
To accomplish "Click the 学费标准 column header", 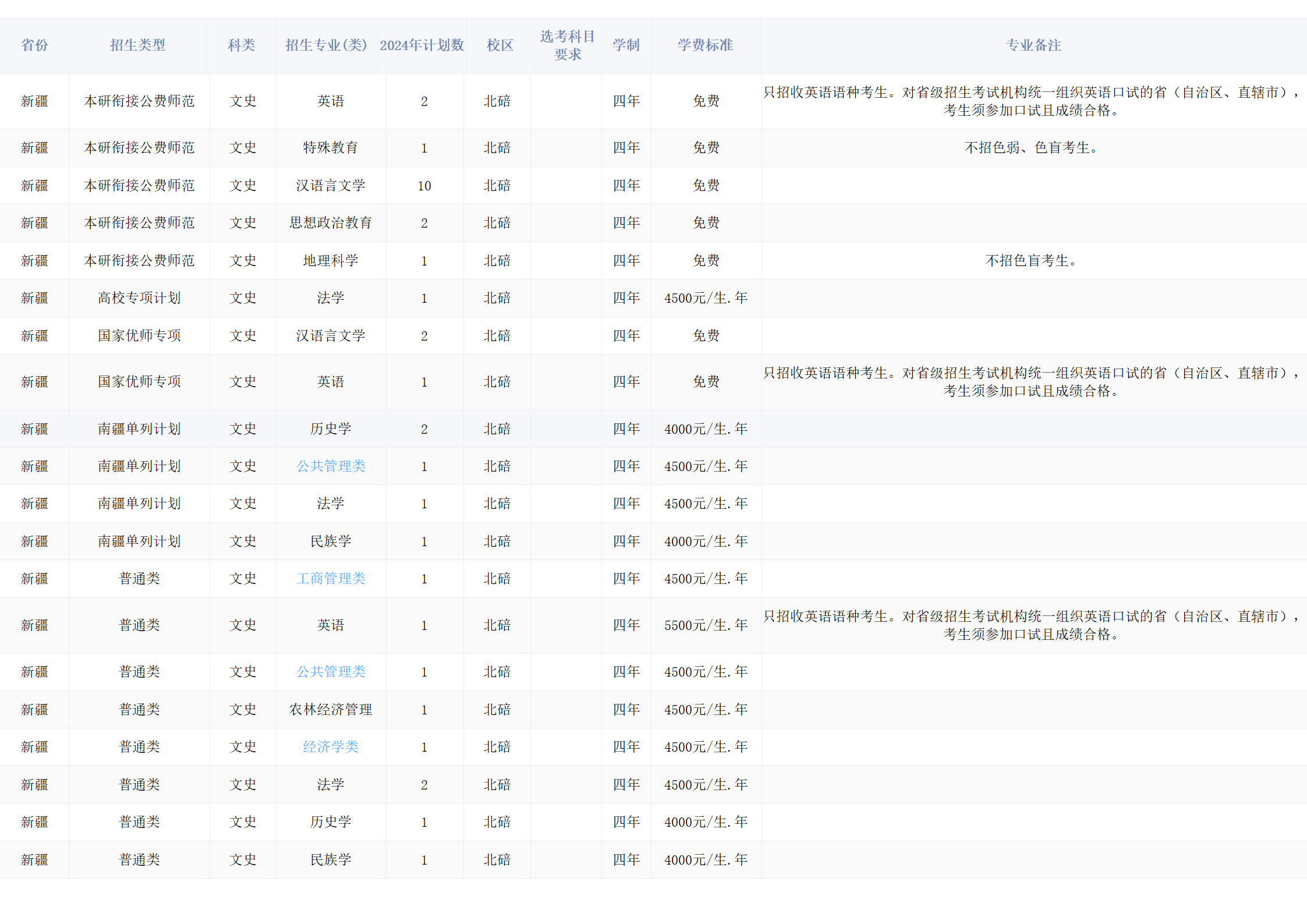I will (705, 45).
